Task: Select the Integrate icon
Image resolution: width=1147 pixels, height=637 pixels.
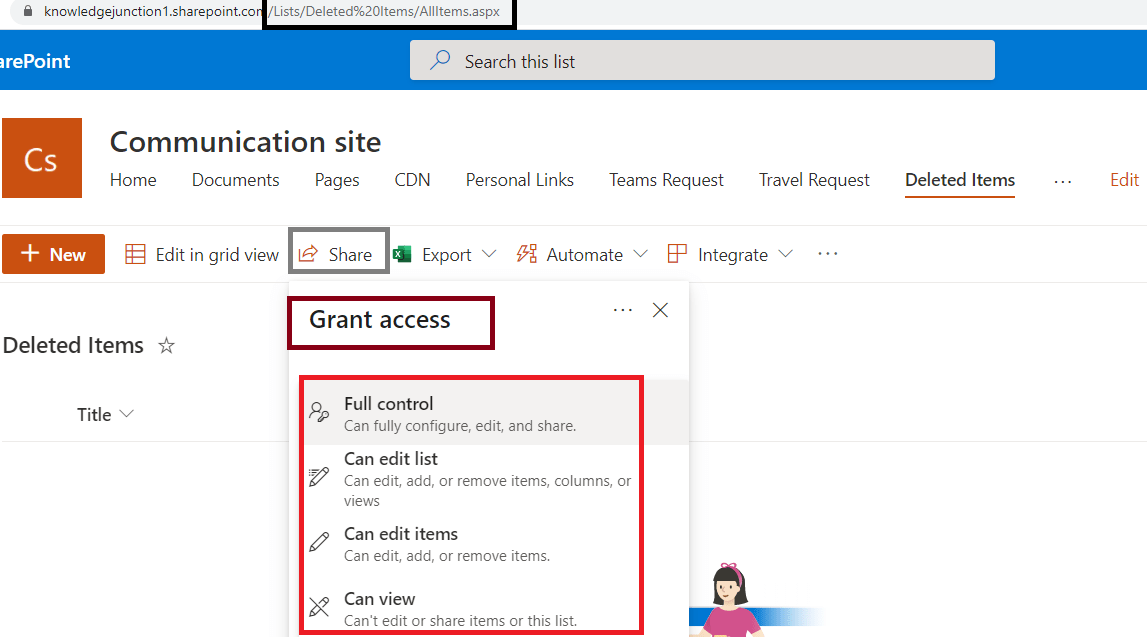Action: click(679, 254)
